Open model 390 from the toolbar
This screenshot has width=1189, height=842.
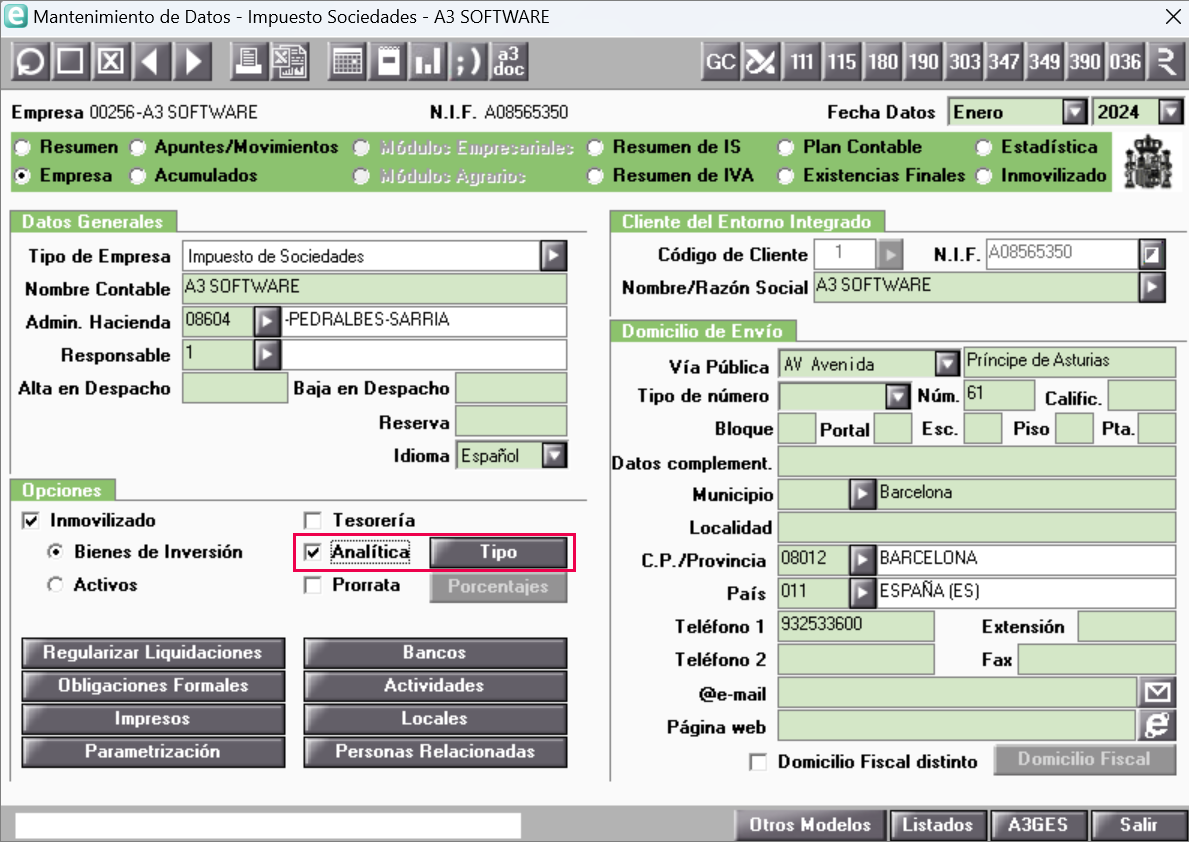[x=1085, y=61]
